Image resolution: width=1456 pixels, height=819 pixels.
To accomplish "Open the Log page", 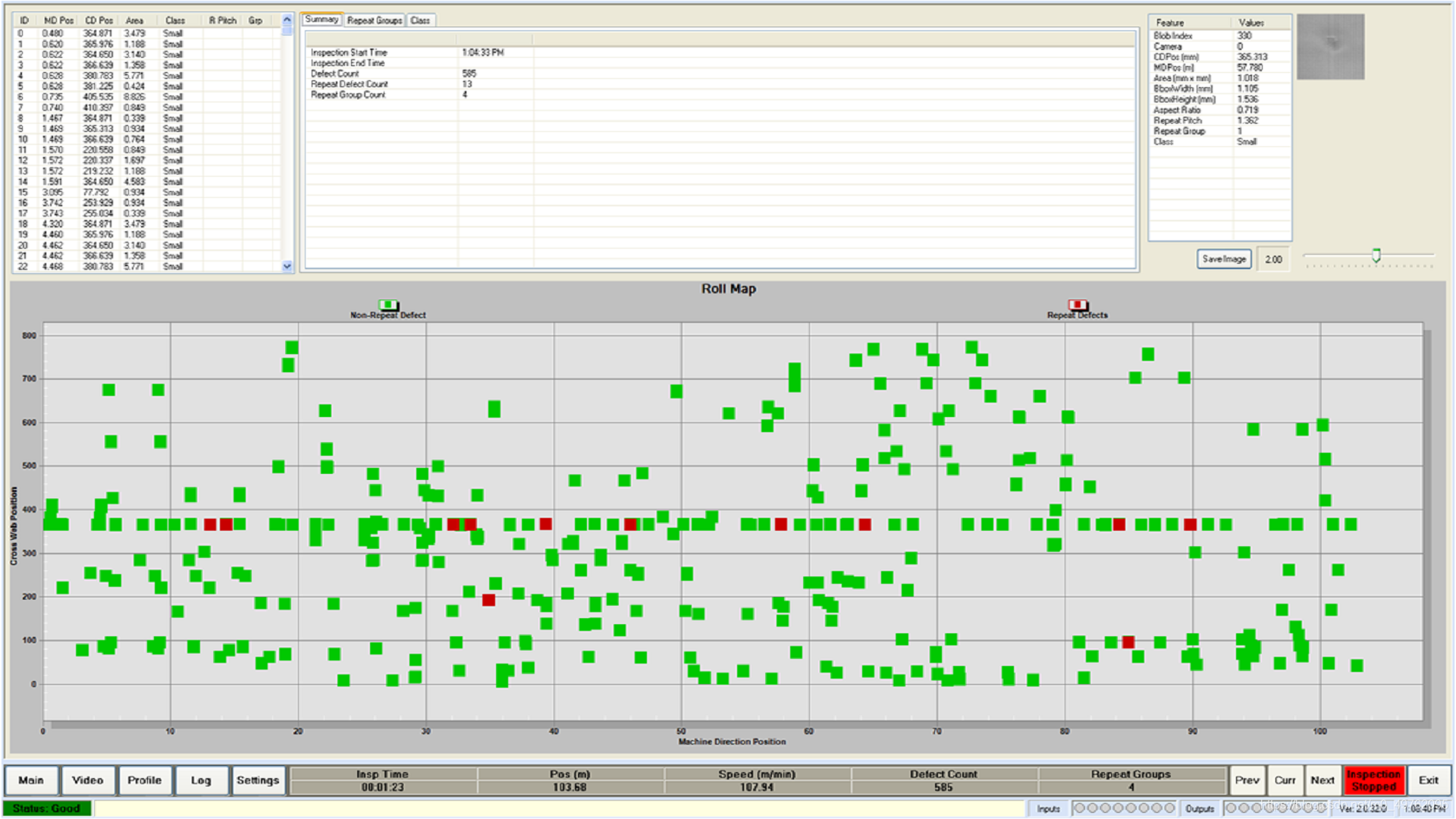I will [201, 780].
